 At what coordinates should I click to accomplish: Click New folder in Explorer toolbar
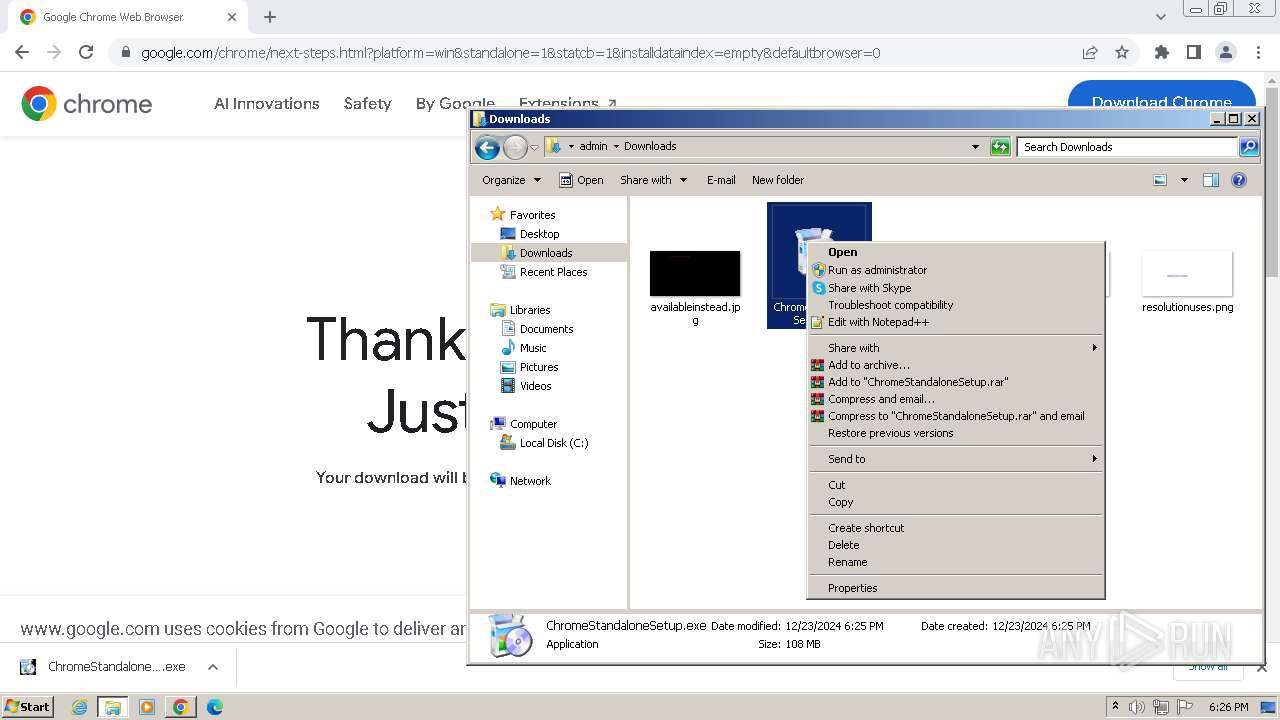pyautogui.click(x=778, y=180)
